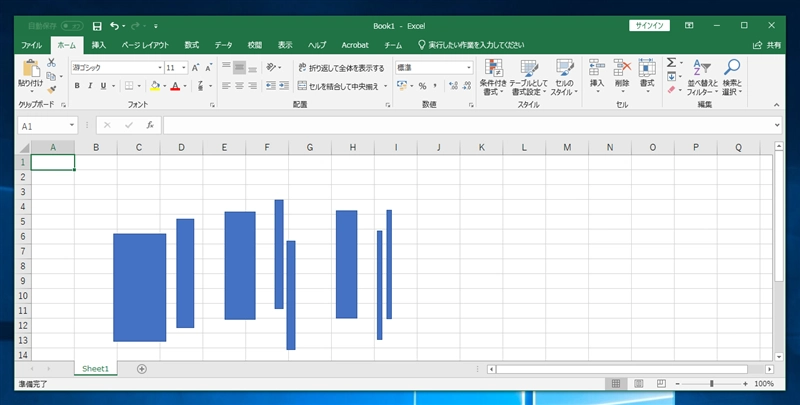
Task: Click the Increase Decimal icon
Action: click(453, 86)
